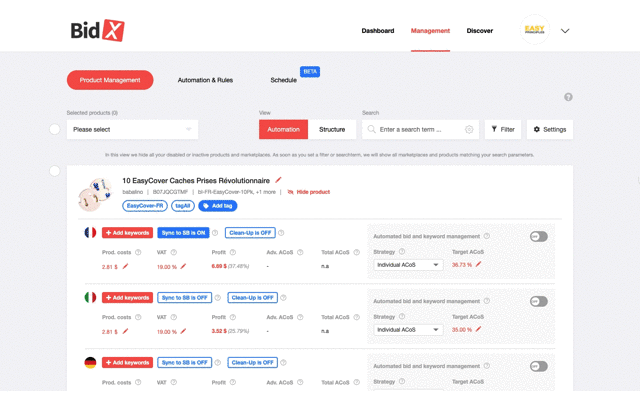This screenshot has height=400, width=640.
Task: Click the tagAll tag
Action: click(x=183, y=206)
